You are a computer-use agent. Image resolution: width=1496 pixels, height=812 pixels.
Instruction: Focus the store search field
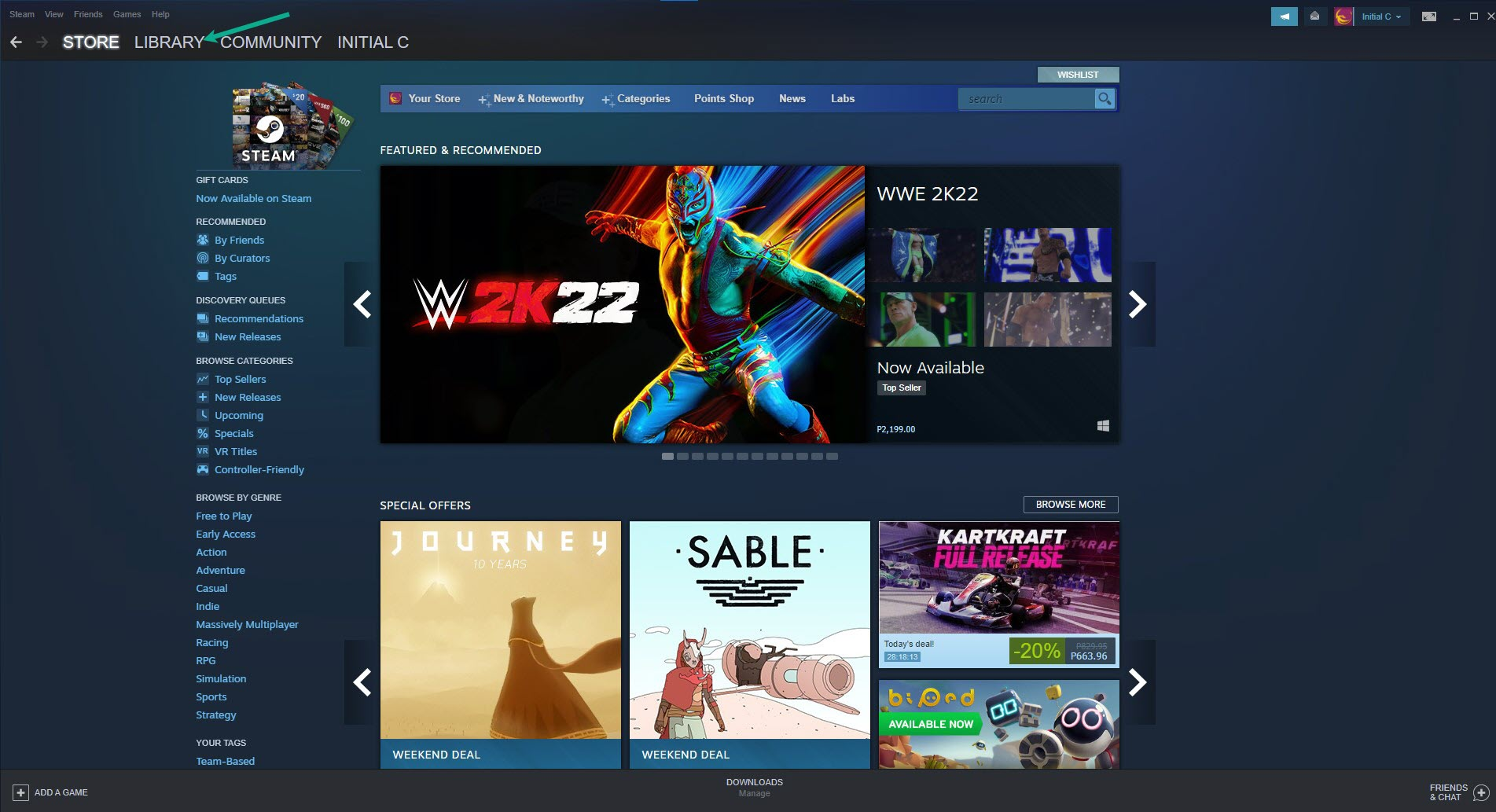click(x=1027, y=99)
